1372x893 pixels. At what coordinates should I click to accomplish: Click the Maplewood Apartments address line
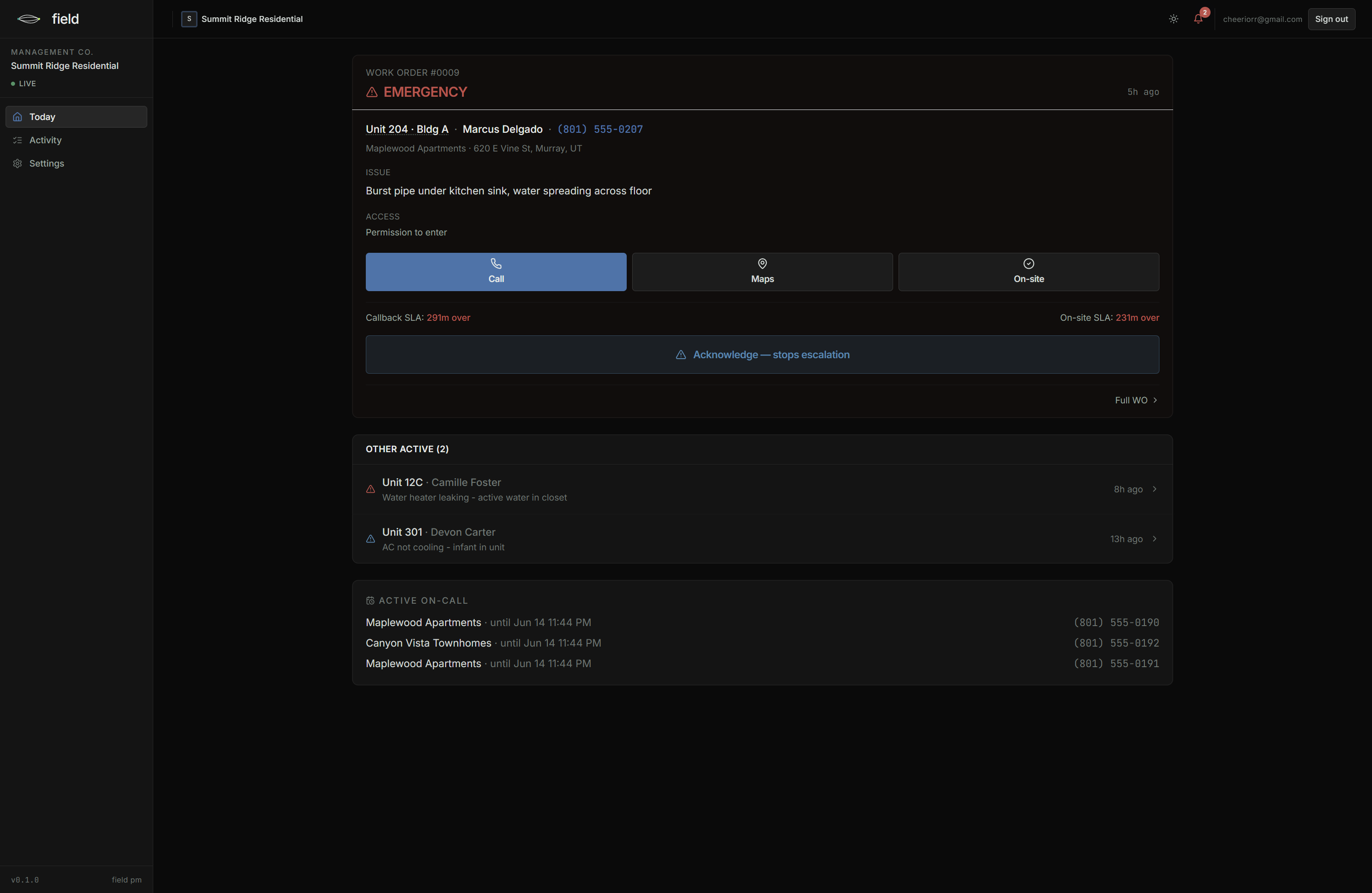pyautogui.click(x=474, y=149)
